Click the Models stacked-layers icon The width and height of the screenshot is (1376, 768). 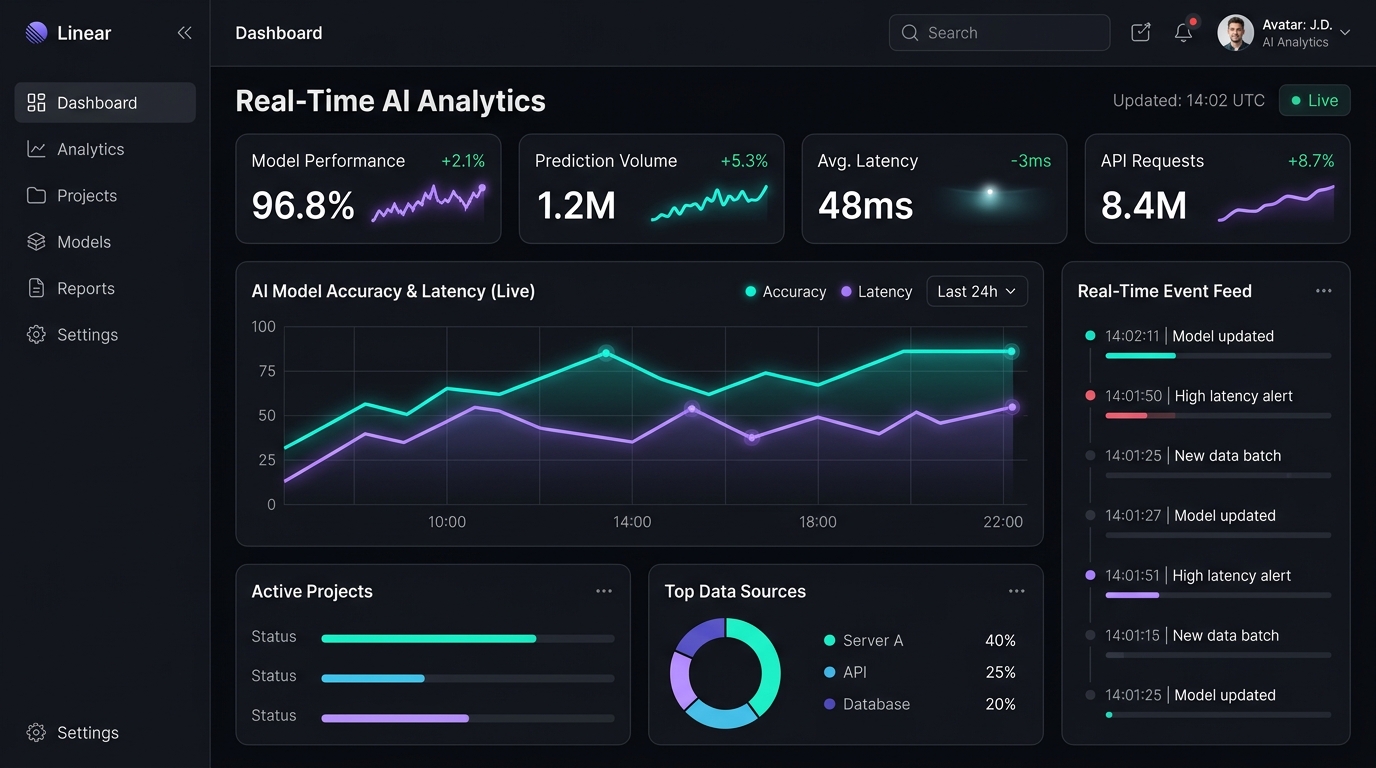[x=36, y=242]
